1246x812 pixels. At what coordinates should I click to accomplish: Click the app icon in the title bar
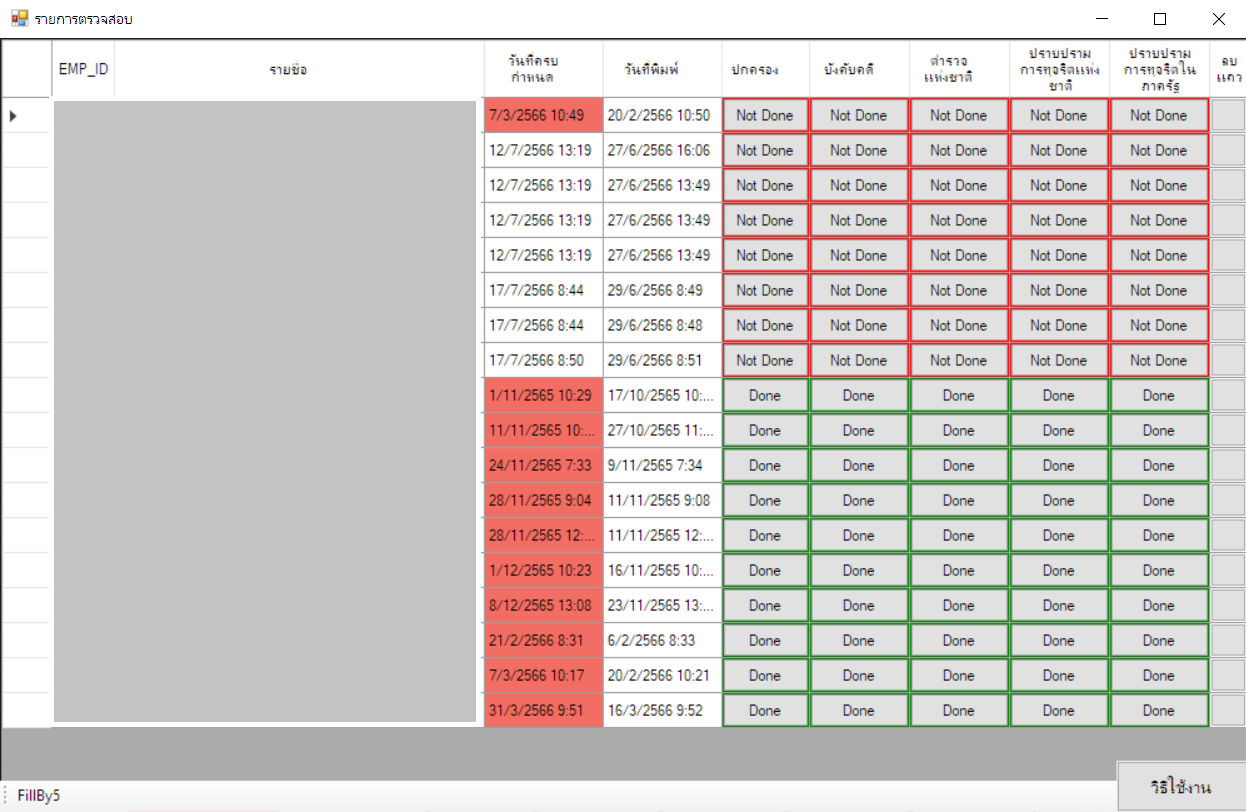coord(19,19)
